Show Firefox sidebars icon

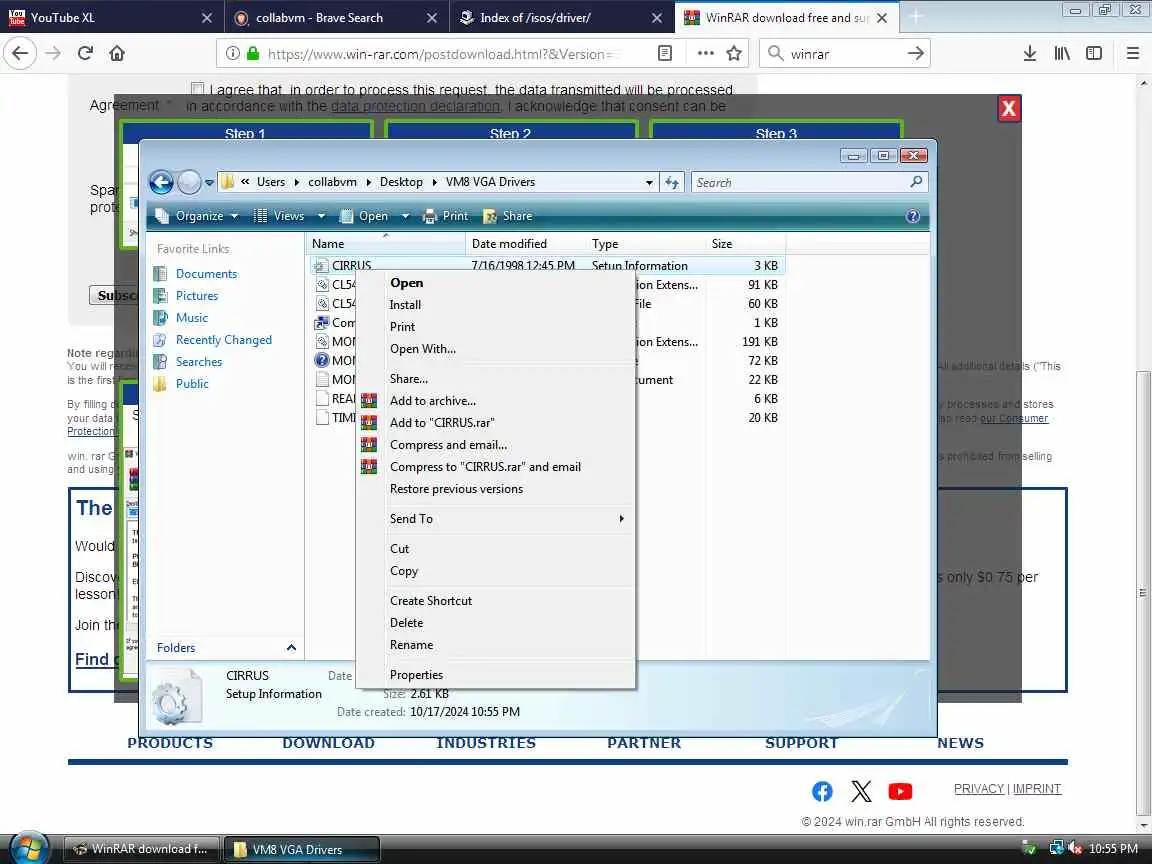[x=1093, y=53]
